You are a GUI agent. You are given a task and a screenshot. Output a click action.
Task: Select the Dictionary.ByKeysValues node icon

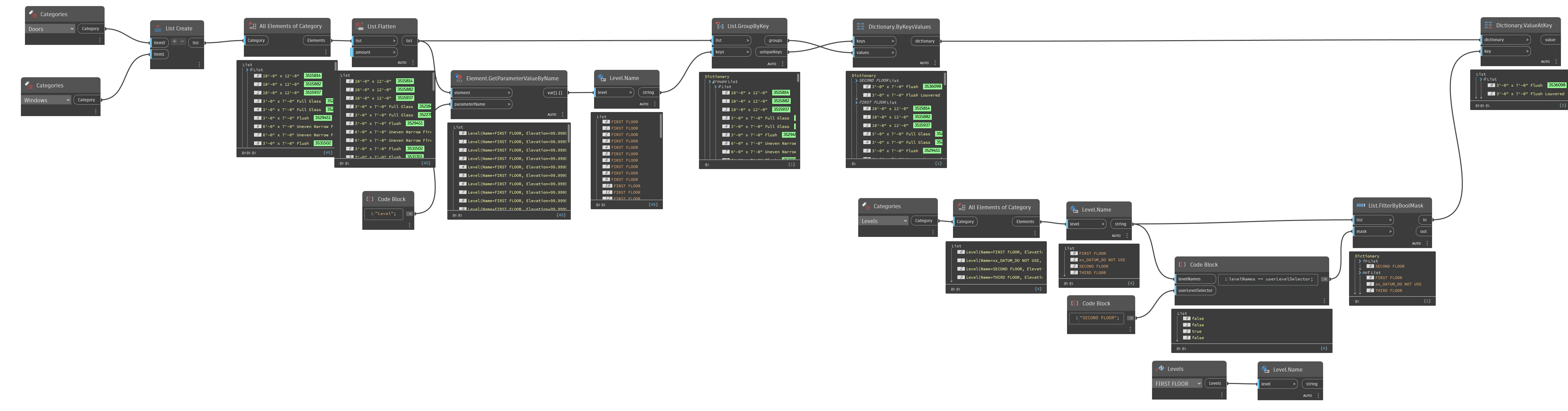pos(860,26)
